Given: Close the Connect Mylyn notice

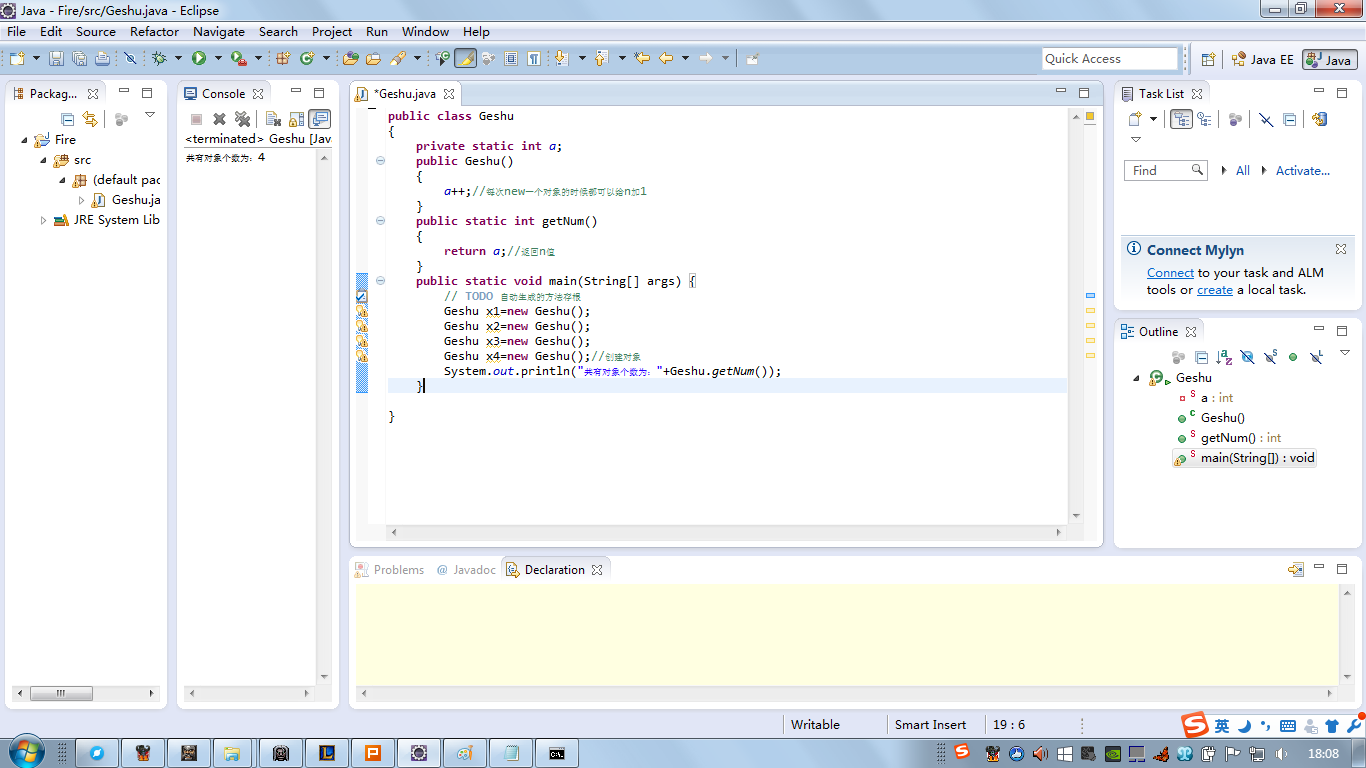Looking at the screenshot, I should point(1341,249).
